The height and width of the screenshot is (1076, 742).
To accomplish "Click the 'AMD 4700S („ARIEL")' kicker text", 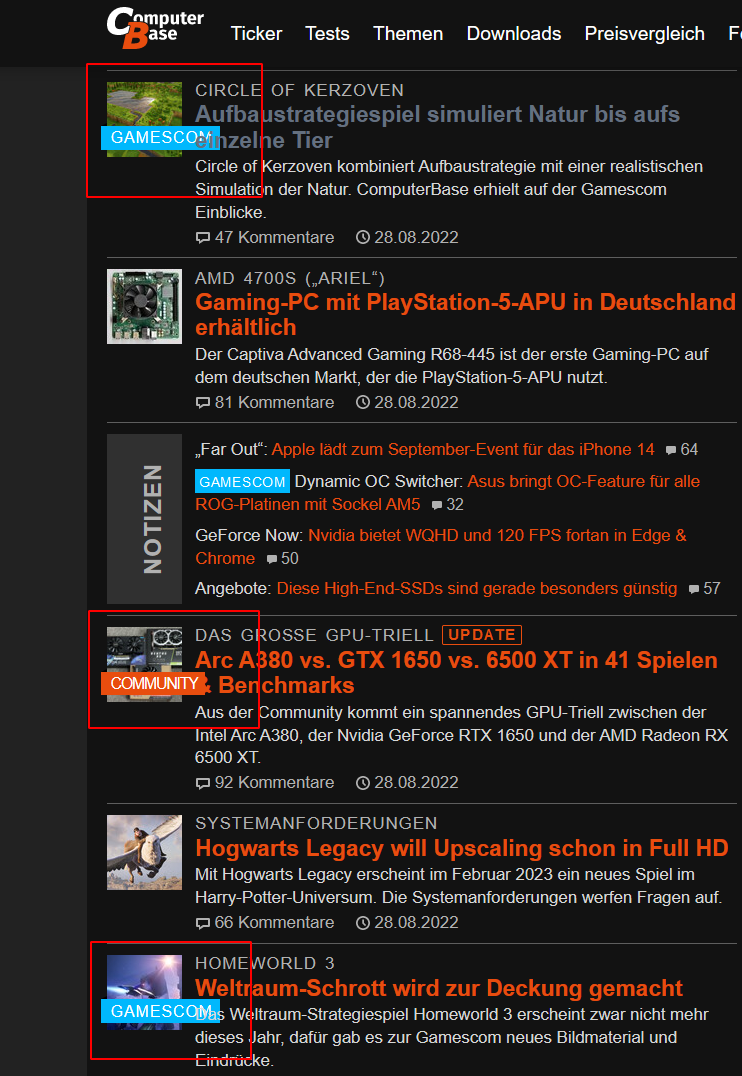I will 290,278.
